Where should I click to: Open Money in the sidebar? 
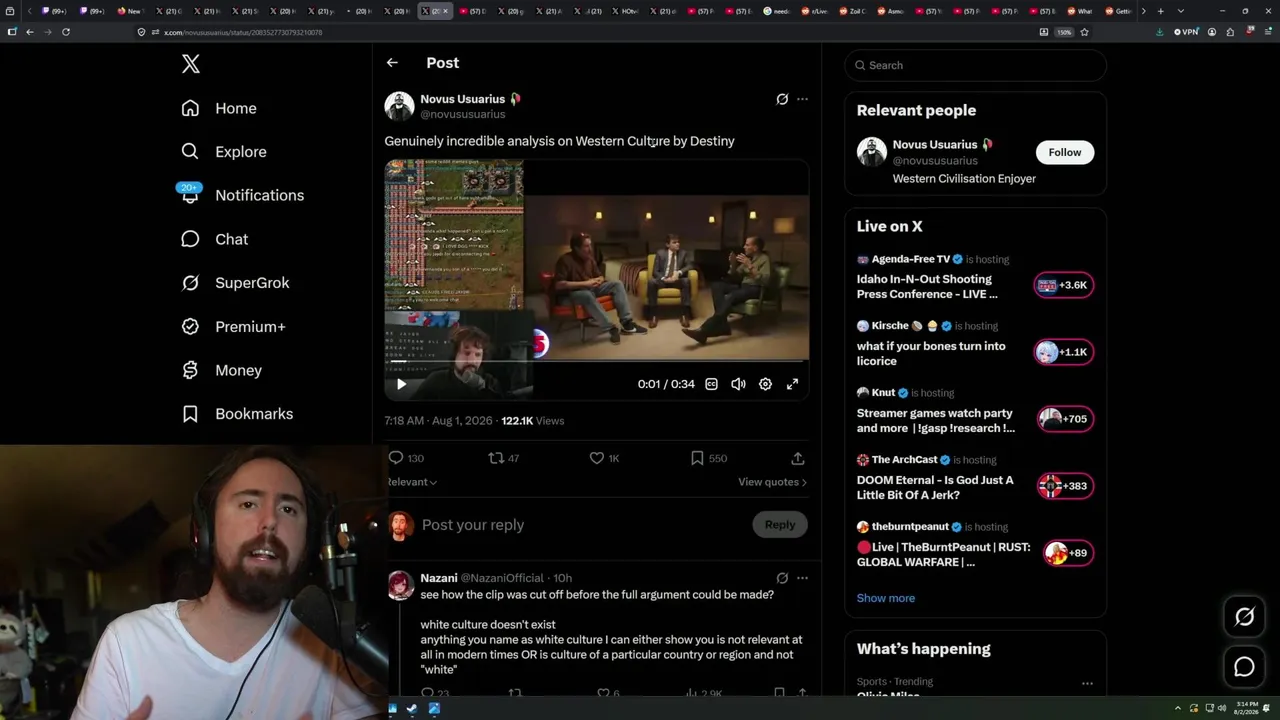pyautogui.click(x=221, y=370)
